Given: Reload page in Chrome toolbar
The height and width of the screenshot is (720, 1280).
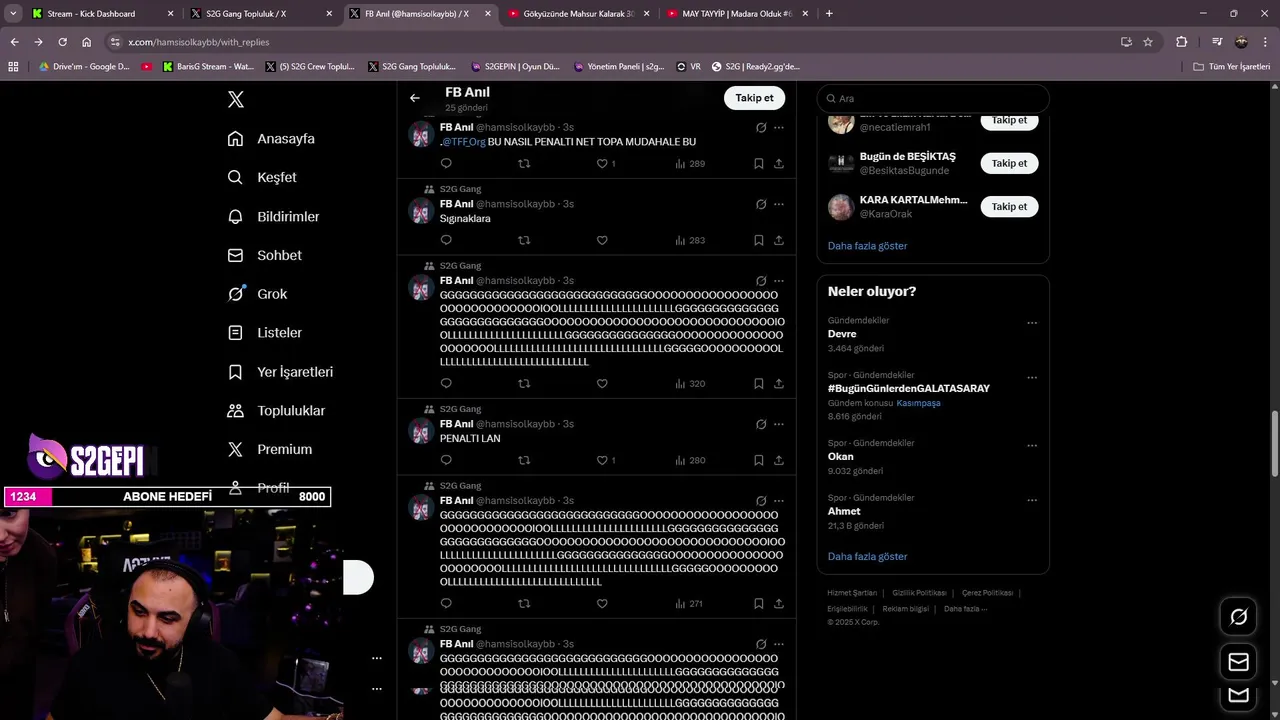Looking at the screenshot, I should (62, 42).
